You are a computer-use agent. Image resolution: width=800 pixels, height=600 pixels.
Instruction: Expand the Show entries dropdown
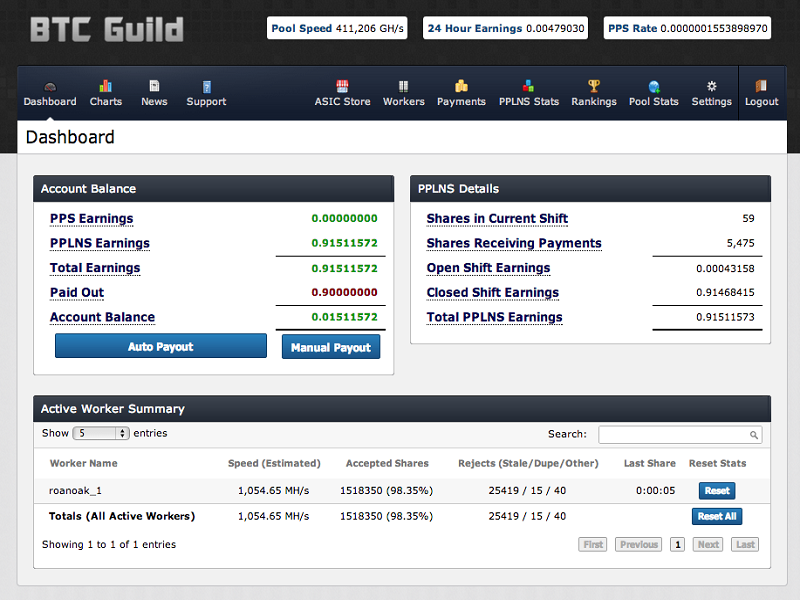tap(101, 434)
